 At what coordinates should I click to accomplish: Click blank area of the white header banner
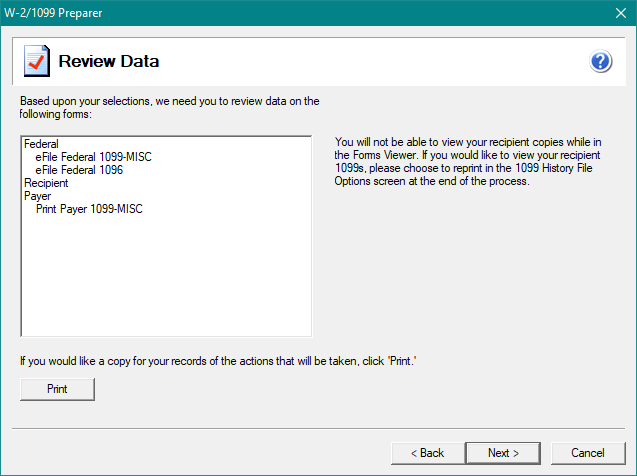(380, 62)
